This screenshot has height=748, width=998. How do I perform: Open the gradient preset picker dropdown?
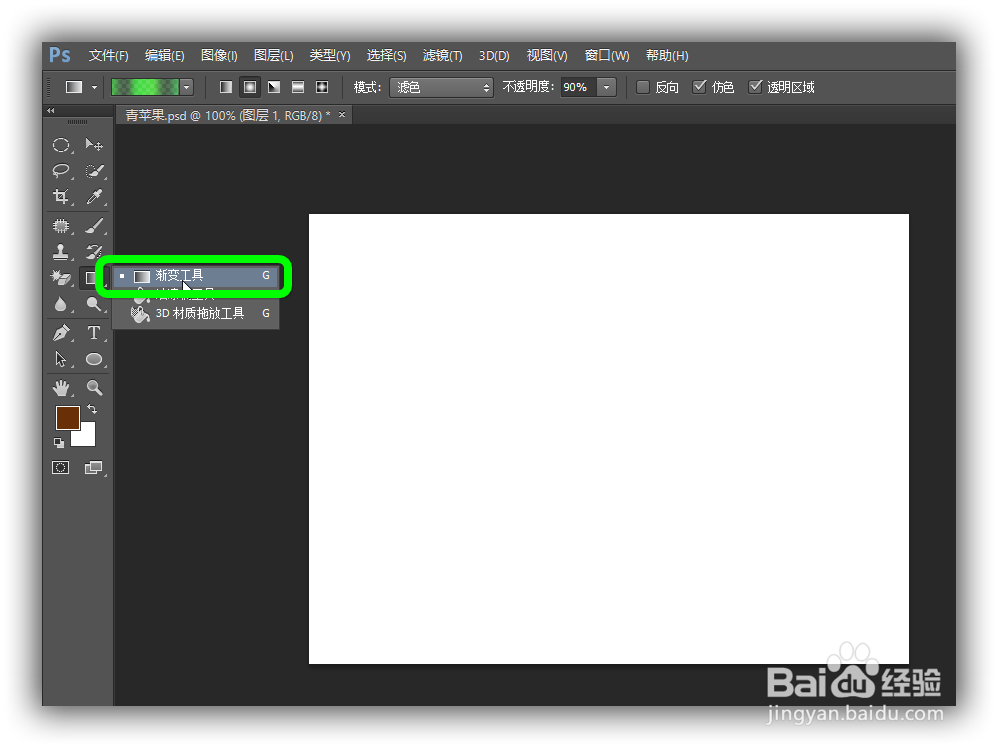pos(185,87)
